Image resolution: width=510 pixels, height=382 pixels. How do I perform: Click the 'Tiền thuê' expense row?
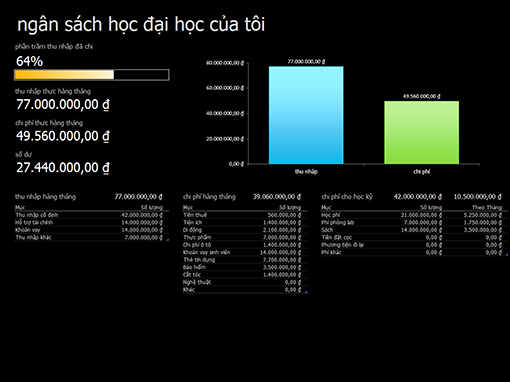244,215
